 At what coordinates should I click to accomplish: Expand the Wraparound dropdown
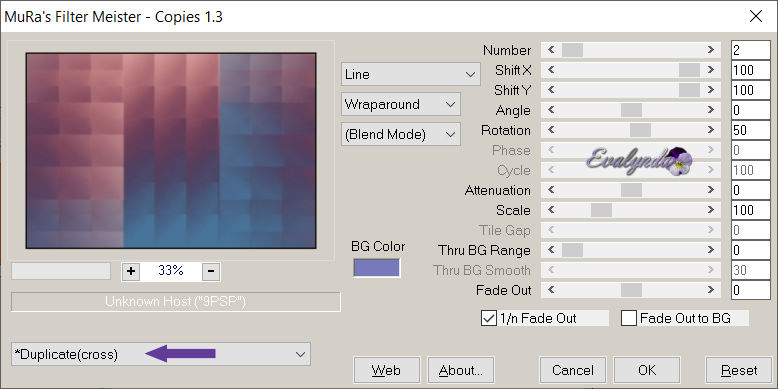click(x=401, y=104)
